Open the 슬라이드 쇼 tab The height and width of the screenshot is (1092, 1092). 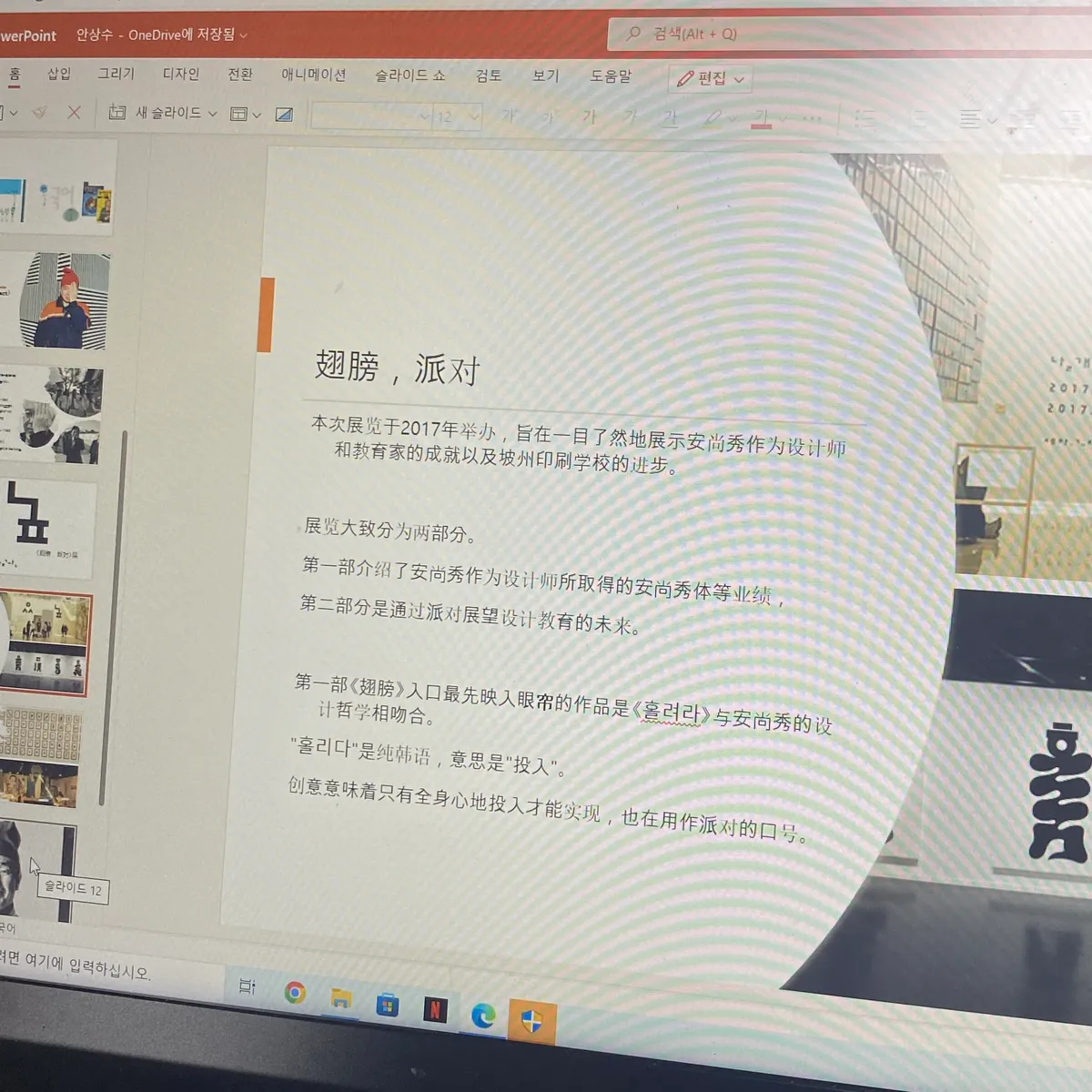click(x=409, y=76)
